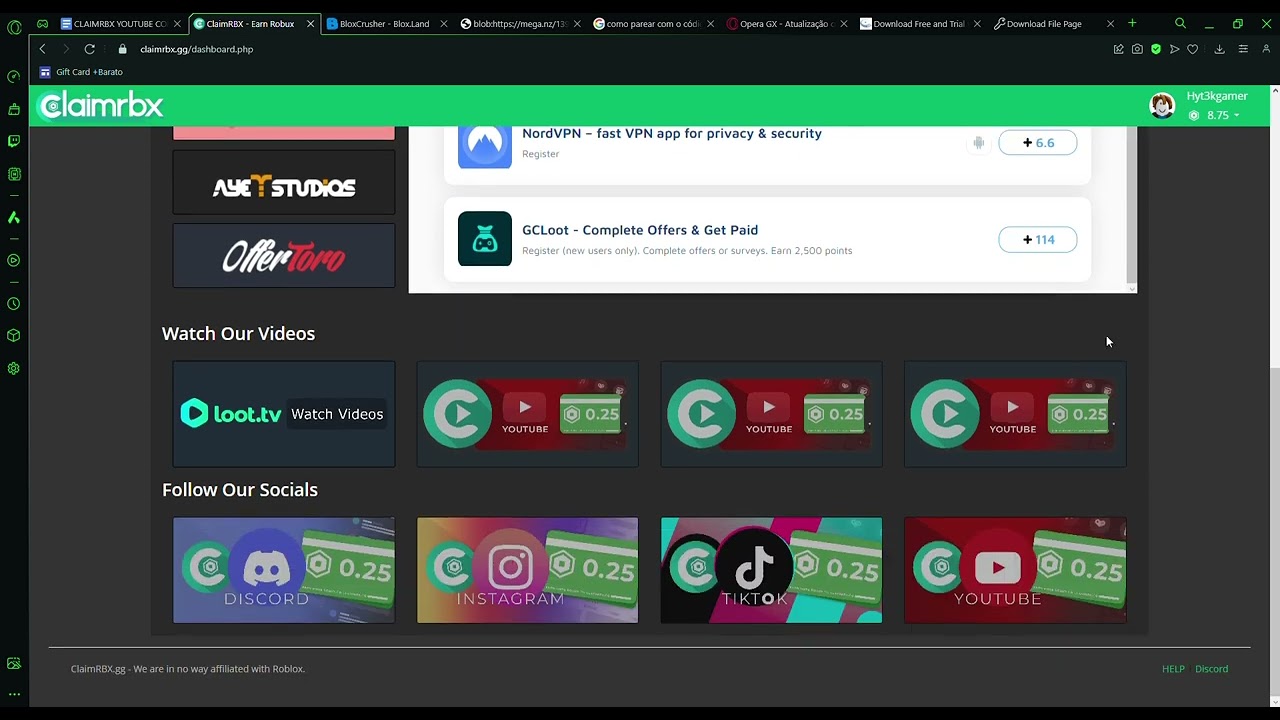Open a new tab with the plus icon

coord(1132,23)
